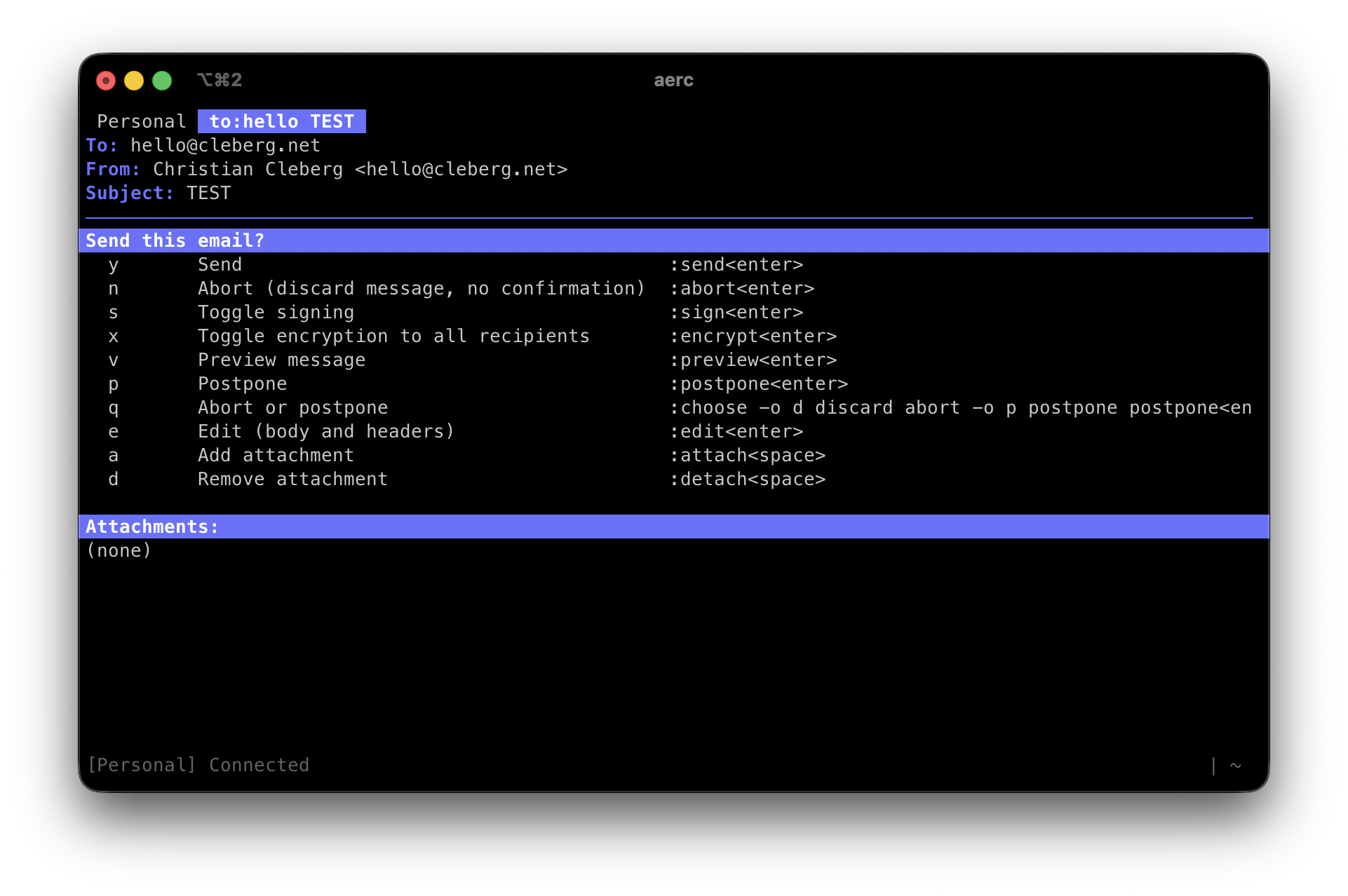Toggle encryption to all recipients
Image resolution: width=1348 pixels, height=896 pixels.
pos(393,336)
